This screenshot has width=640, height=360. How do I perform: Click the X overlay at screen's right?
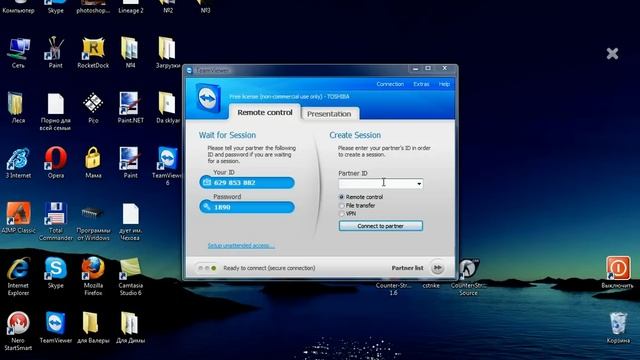[612, 53]
